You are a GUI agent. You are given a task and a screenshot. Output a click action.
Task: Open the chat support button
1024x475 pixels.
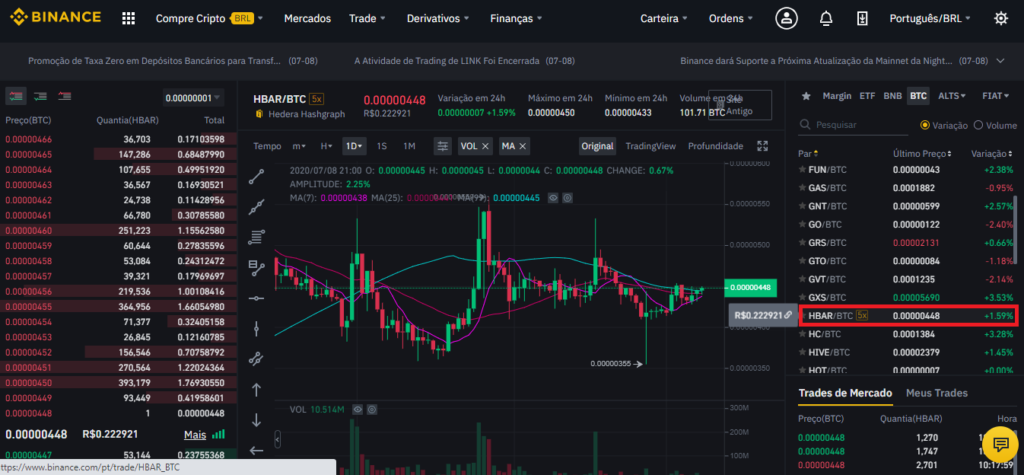[x=1000, y=445]
